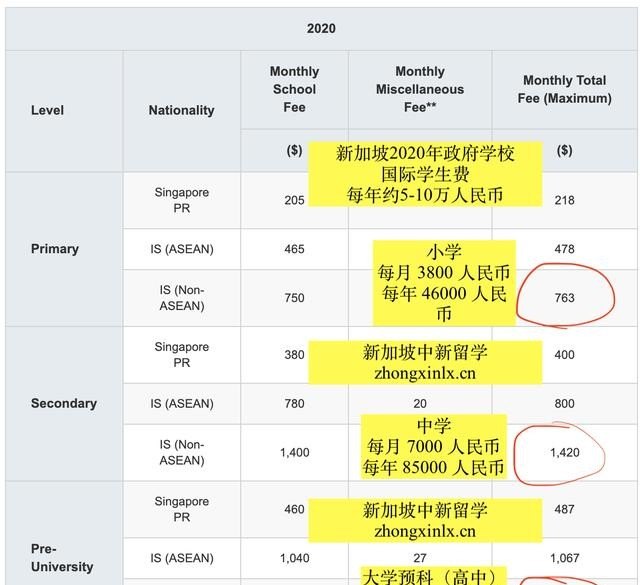Select the miscellaneous fee value 27
The height and width of the screenshot is (585, 640).
(x=420, y=558)
